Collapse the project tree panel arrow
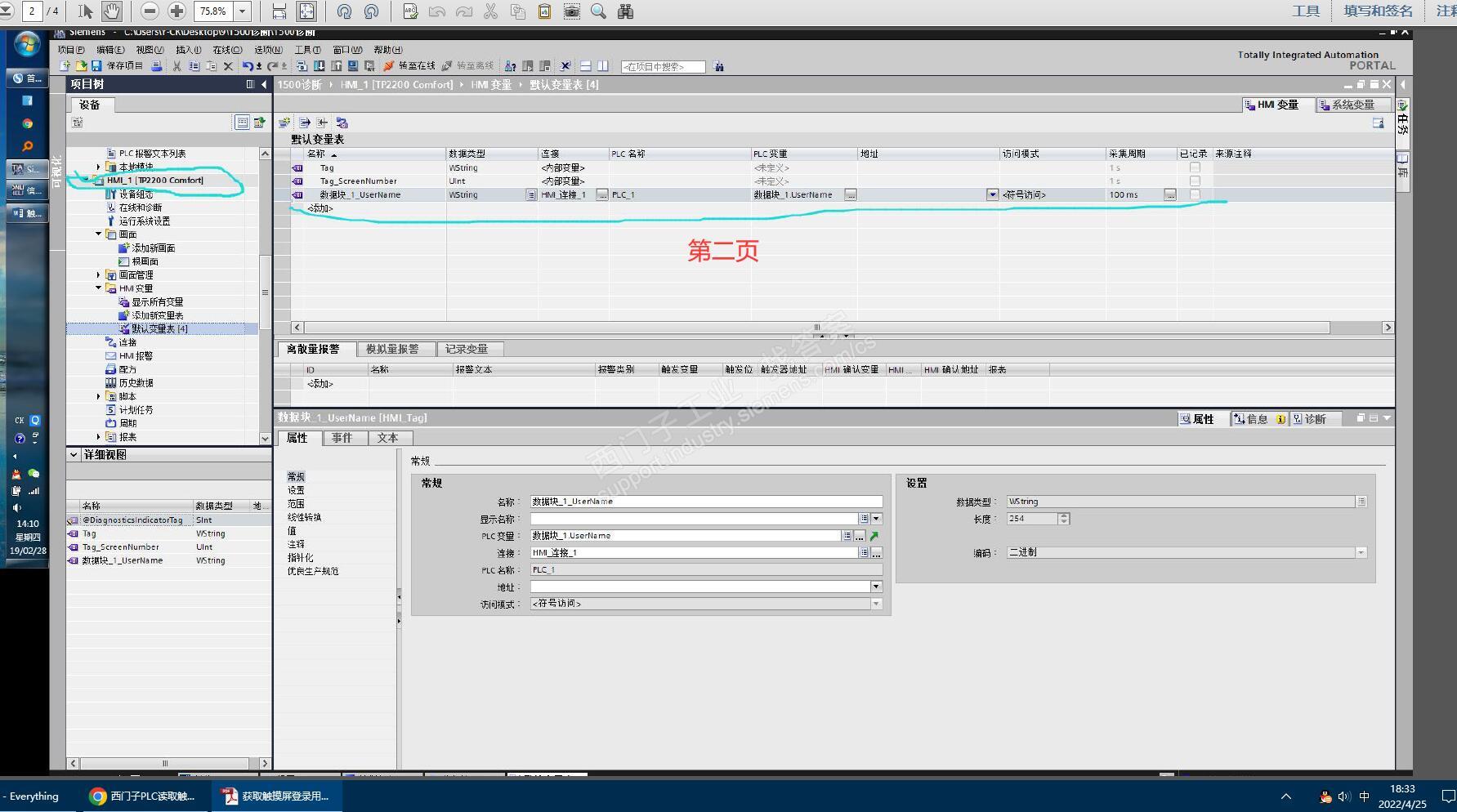This screenshot has width=1457, height=812. click(x=264, y=84)
